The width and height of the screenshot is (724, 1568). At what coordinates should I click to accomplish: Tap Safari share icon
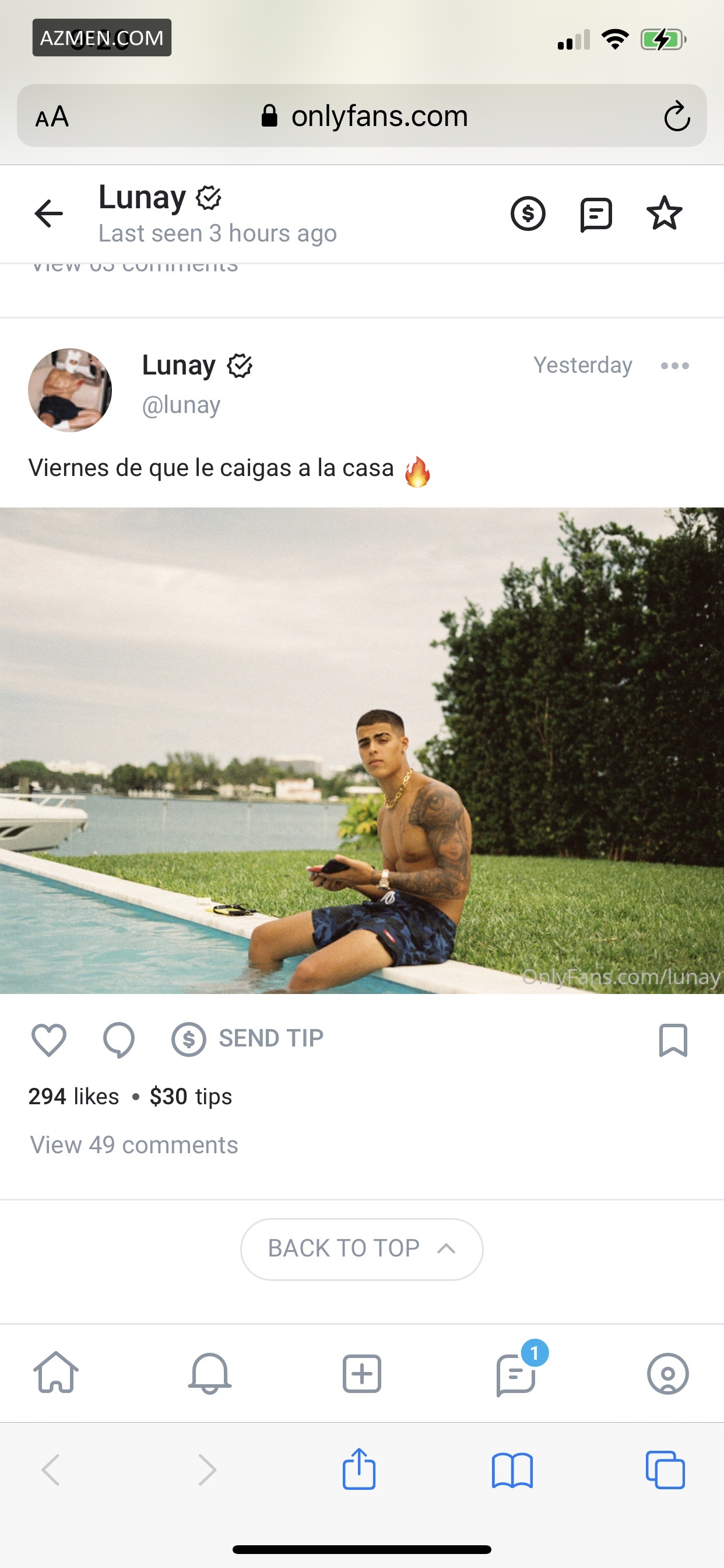(x=359, y=1468)
